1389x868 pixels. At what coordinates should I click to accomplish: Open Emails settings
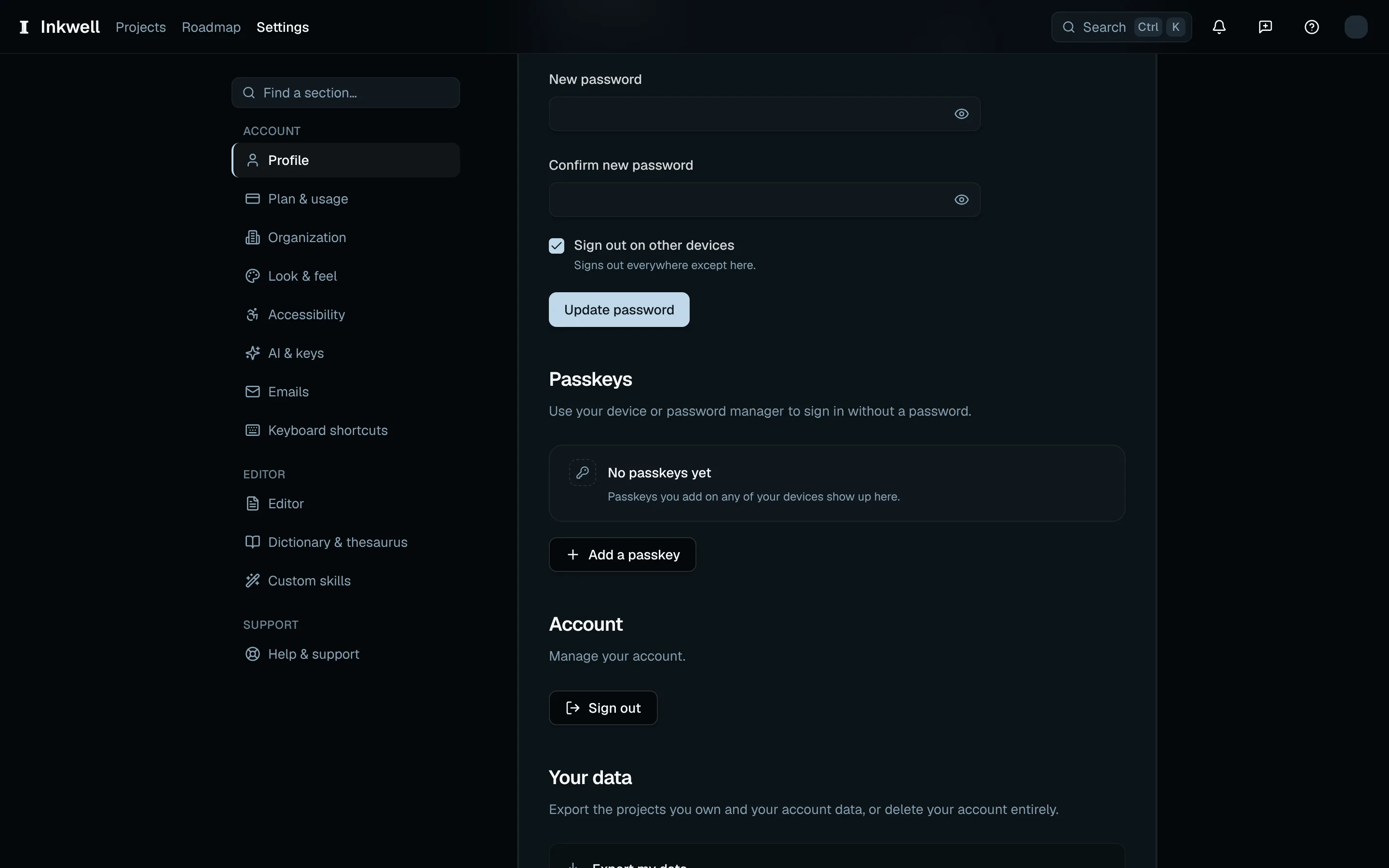pyautogui.click(x=345, y=392)
